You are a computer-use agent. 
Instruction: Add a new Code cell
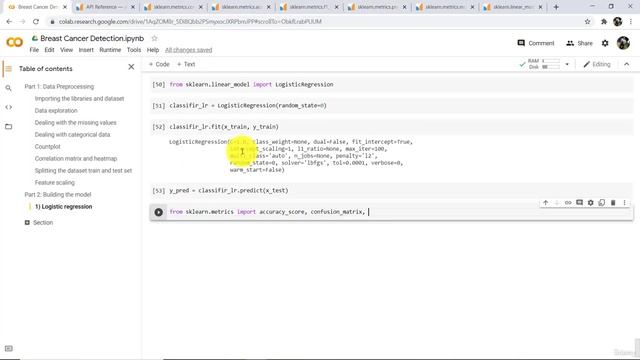click(159, 64)
